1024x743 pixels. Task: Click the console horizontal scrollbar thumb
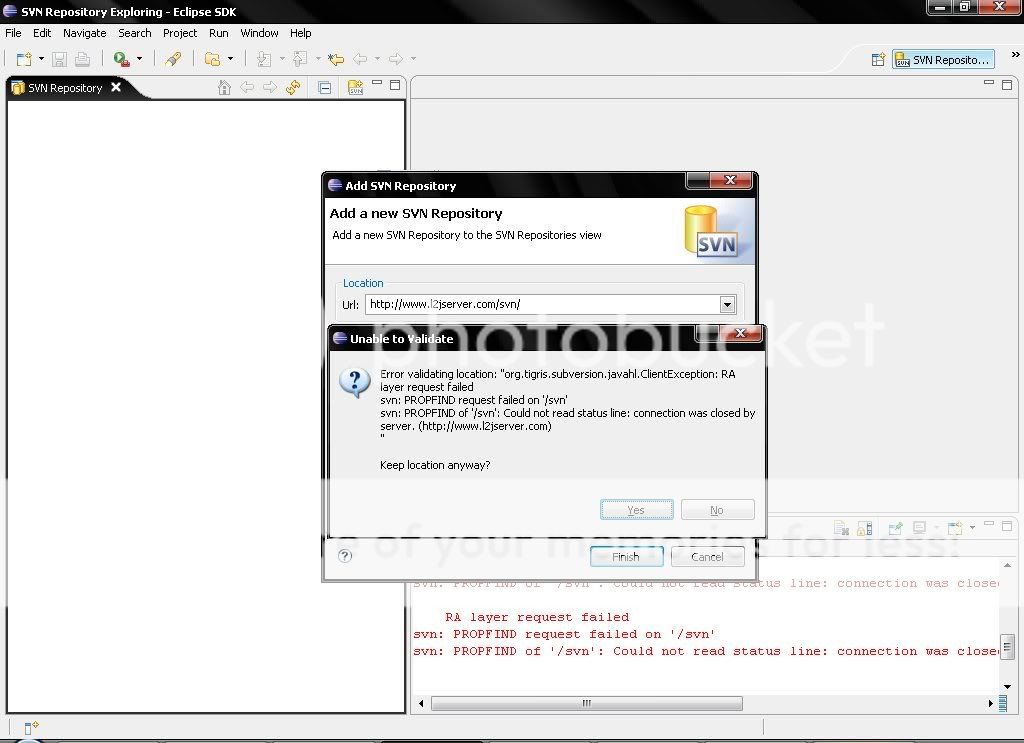pos(586,704)
